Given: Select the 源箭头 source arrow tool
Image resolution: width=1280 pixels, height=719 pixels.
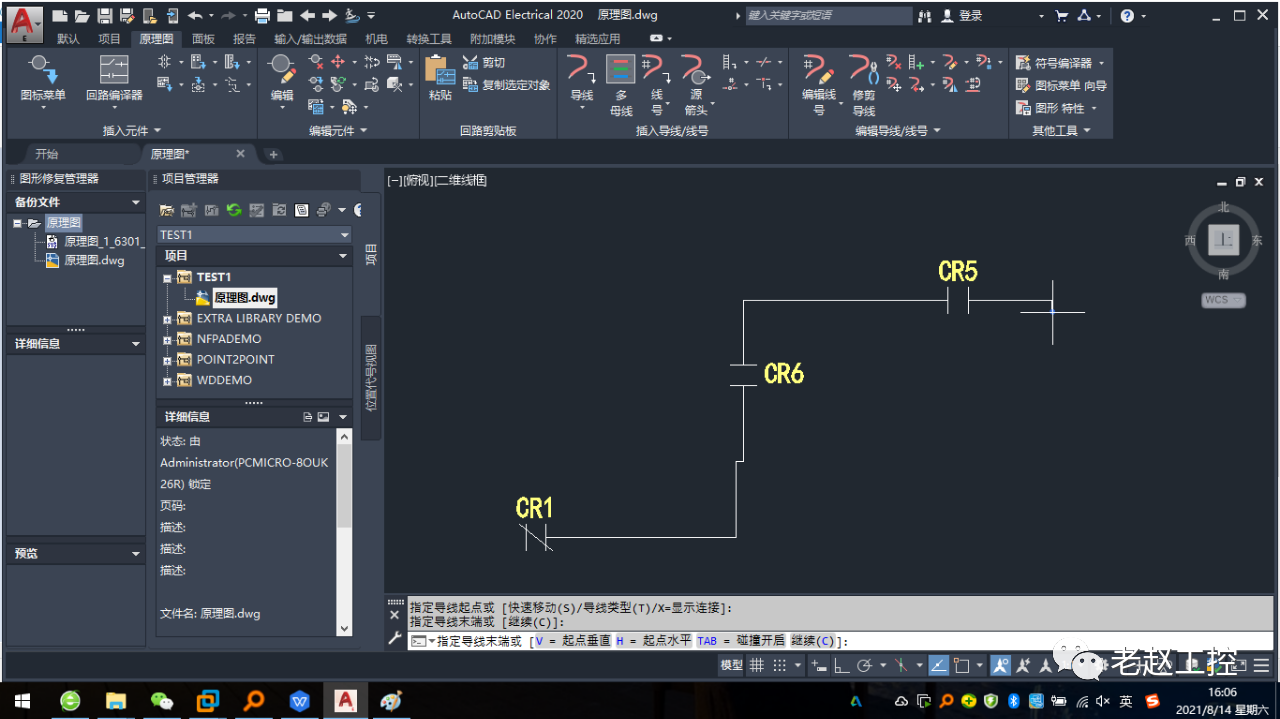Looking at the screenshot, I should coord(695,85).
